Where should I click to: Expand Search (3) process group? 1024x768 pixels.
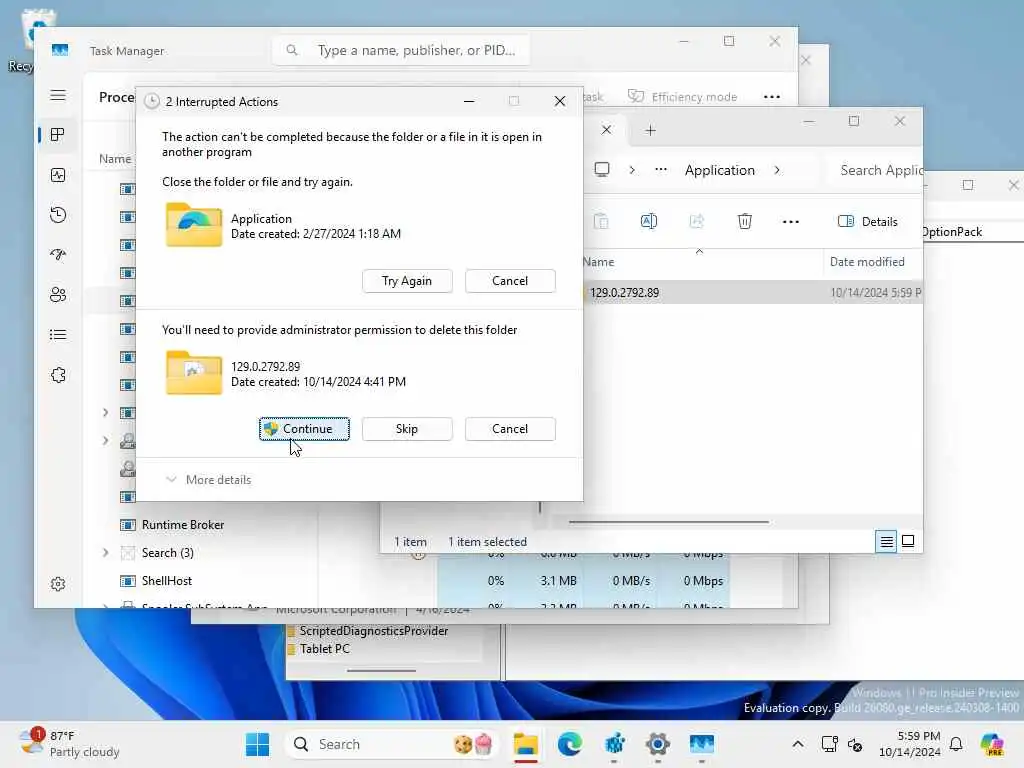pyautogui.click(x=106, y=553)
